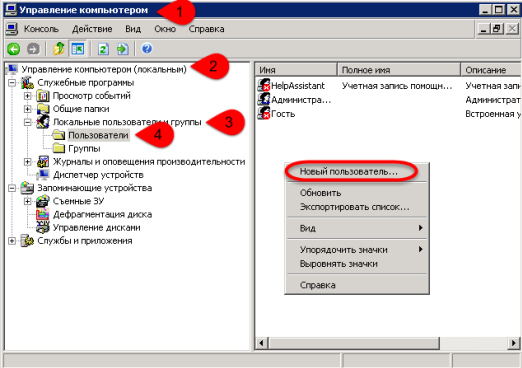Select Управление компьютером (локальным) root node
Viewport: 522px width, 368px height.
[104, 69]
